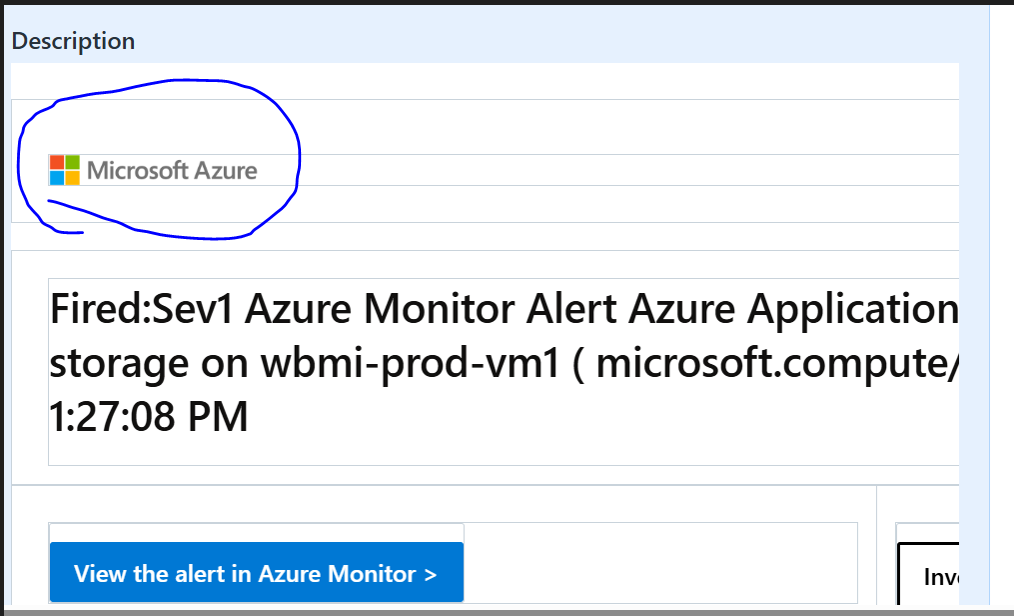Image resolution: width=1014 pixels, height=616 pixels.
Task: Click the blue square of the Microsoft logo
Action: tap(57, 178)
